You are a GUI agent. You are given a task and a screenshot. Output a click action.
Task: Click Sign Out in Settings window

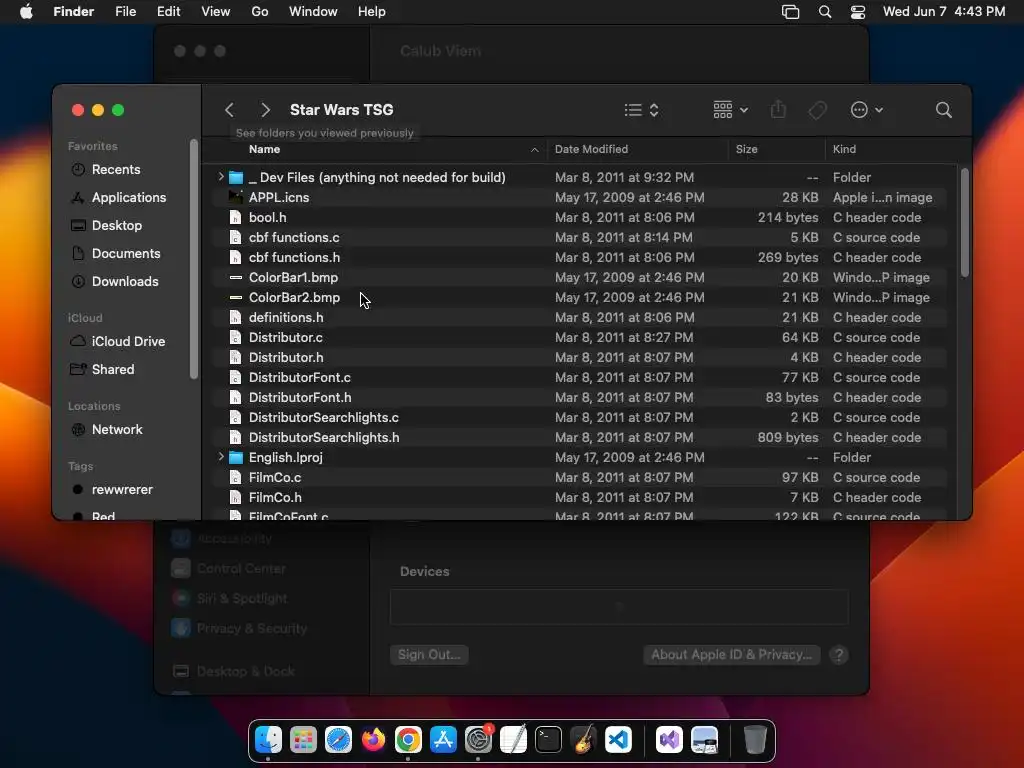(429, 655)
